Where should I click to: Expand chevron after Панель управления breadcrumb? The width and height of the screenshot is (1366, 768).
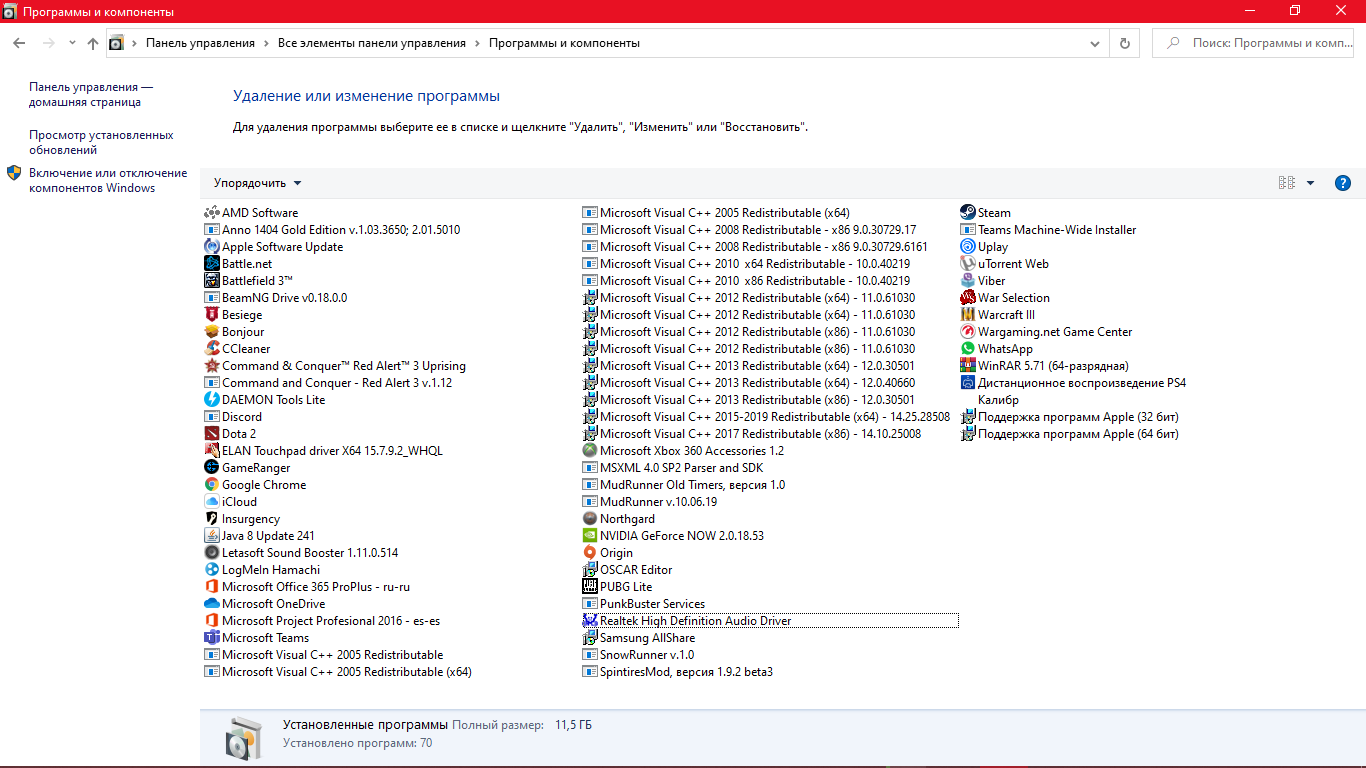click(266, 43)
